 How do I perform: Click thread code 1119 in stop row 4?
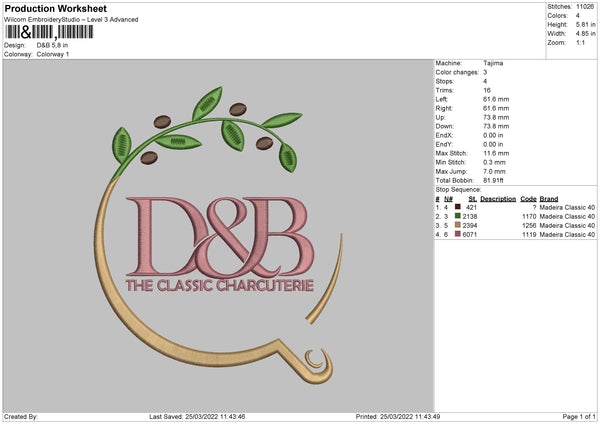529,234
